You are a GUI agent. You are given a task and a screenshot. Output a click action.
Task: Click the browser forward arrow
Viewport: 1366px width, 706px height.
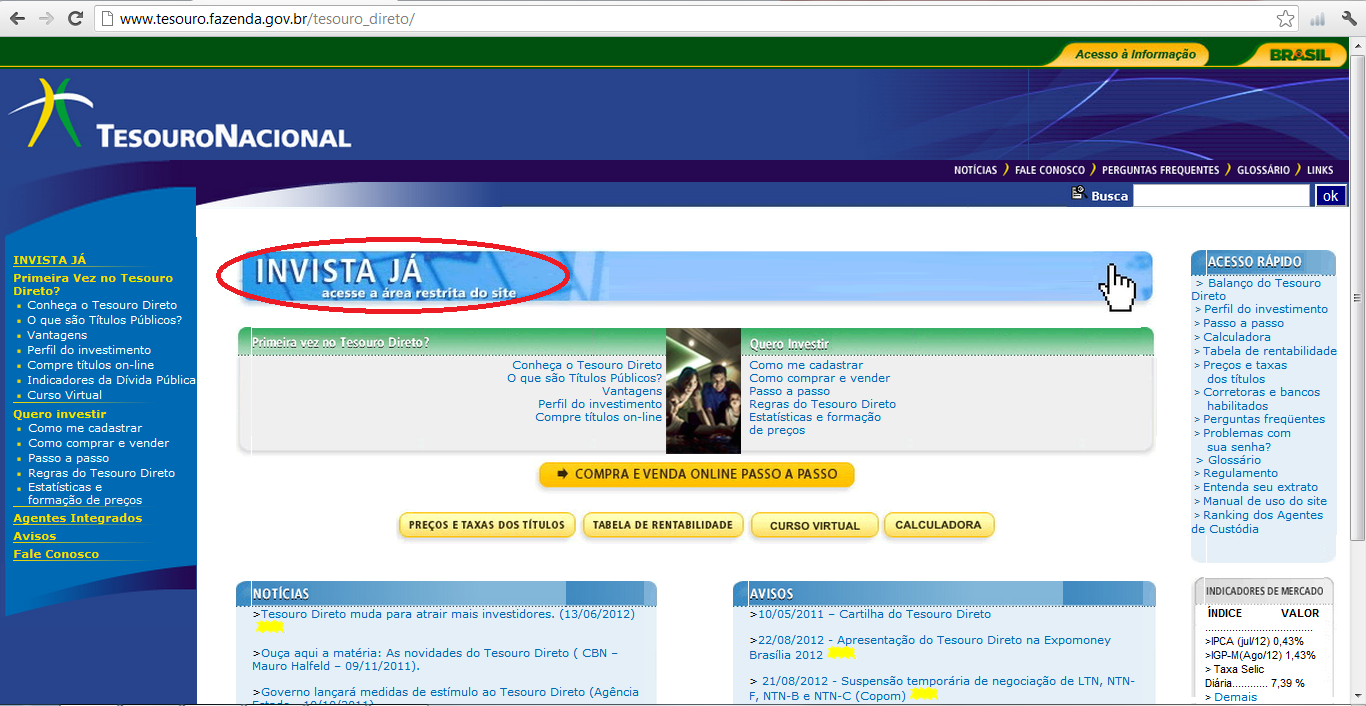[45, 19]
